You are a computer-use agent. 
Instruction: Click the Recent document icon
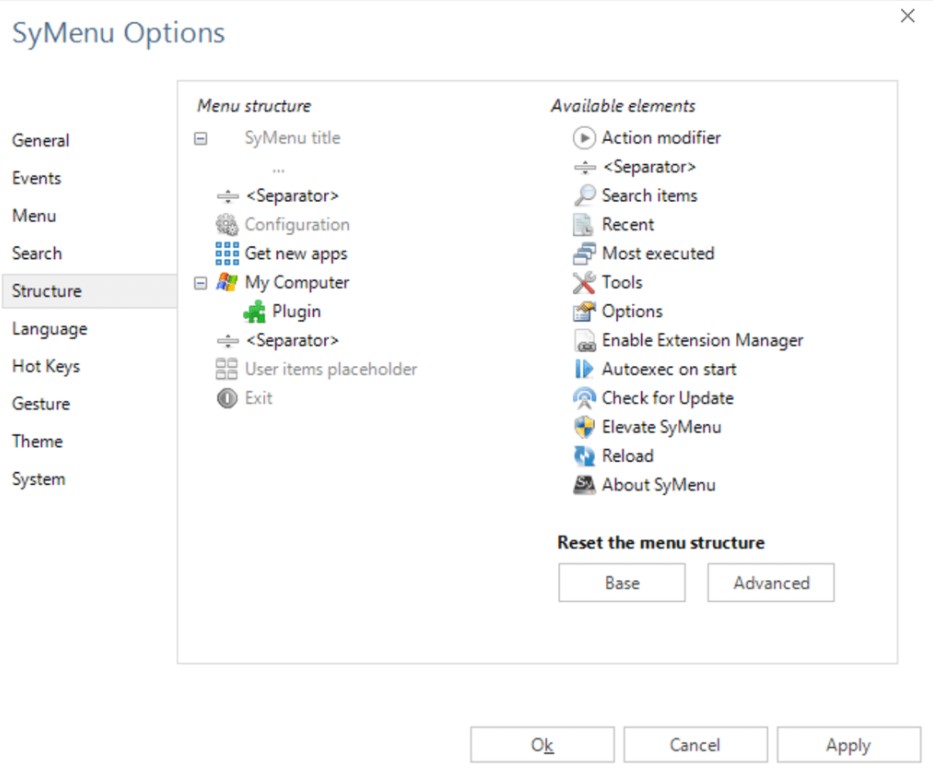point(583,225)
